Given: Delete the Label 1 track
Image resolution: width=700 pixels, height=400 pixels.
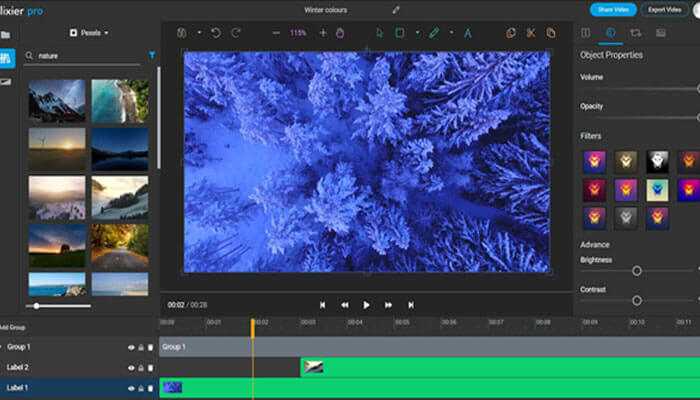Looking at the screenshot, I should pyautogui.click(x=150, y=388).
